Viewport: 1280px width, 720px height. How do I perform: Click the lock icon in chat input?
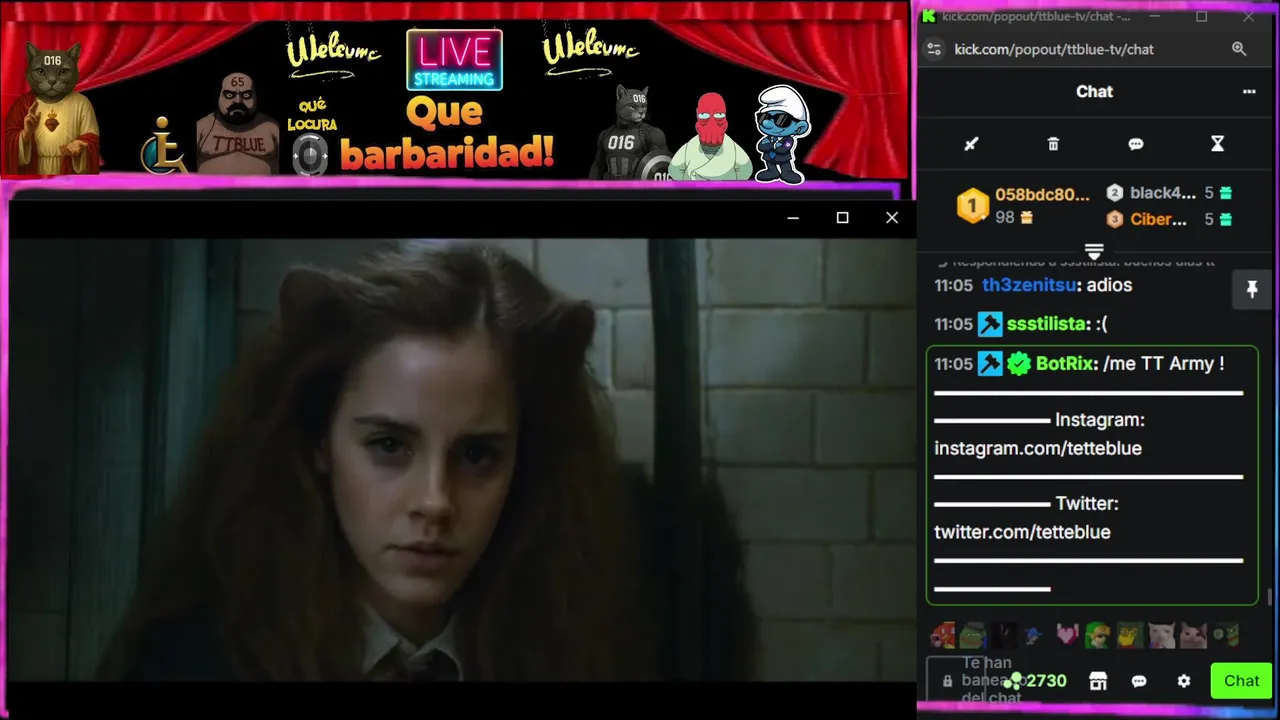pyautogui.click(x=947, y=681)
